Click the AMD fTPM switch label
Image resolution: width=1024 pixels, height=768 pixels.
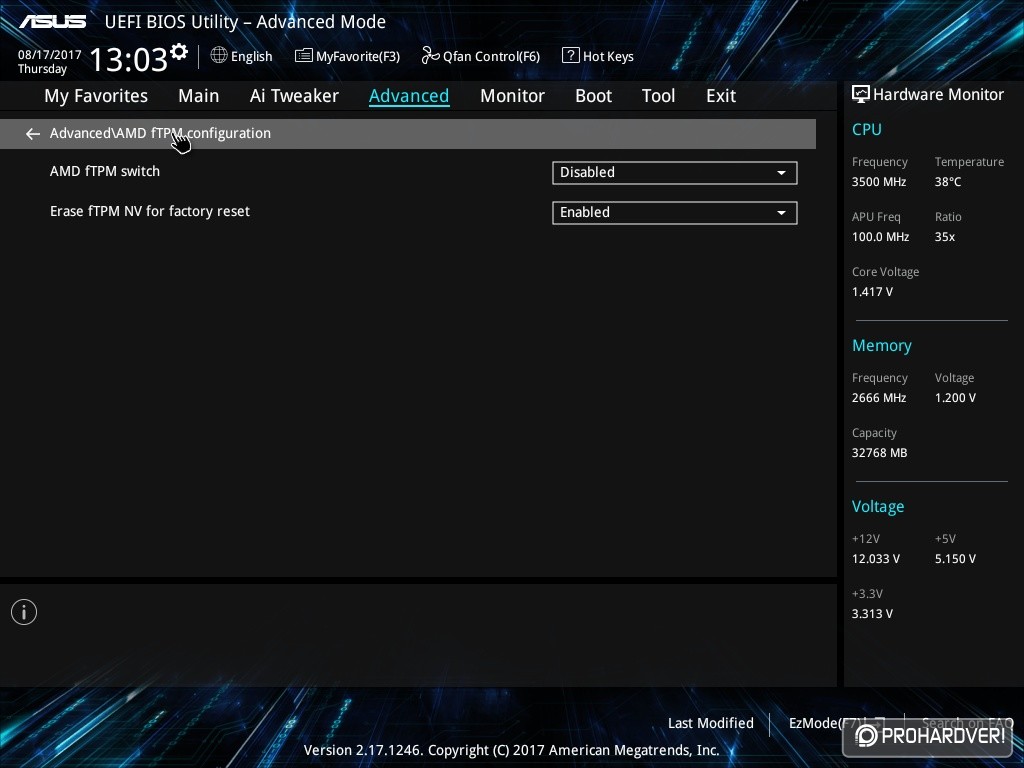point(104,171)
